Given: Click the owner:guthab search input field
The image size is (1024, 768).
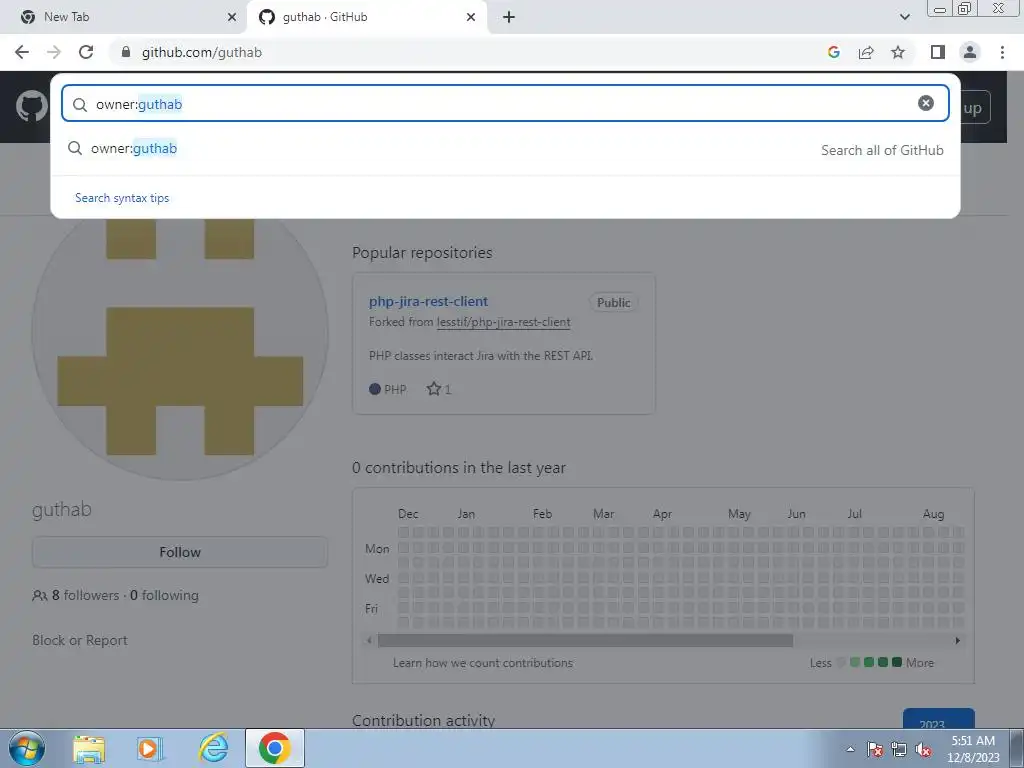Looking at the screenshot, I should [x=505, y=103].
